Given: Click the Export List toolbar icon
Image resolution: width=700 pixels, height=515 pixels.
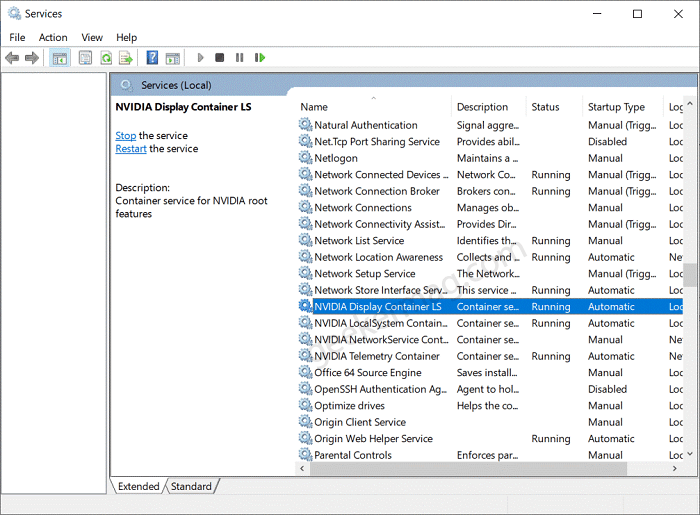Looking at the screenshot, I should coord(126,58).
